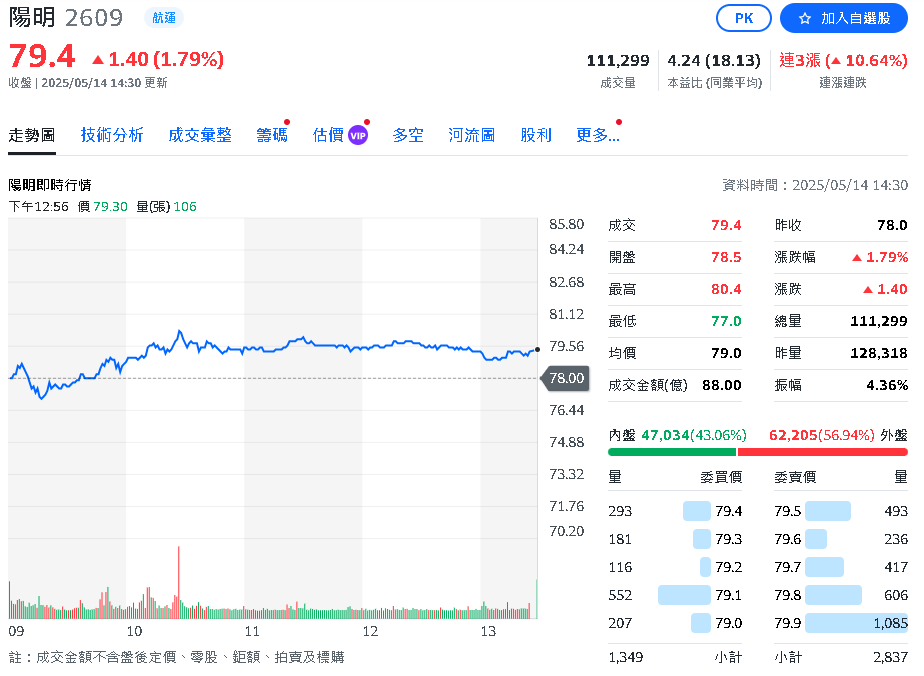Click the 連3漲 (10.64%) streak text
The image size is (924, 676).
pyautogui.click(x=843, y=60)
